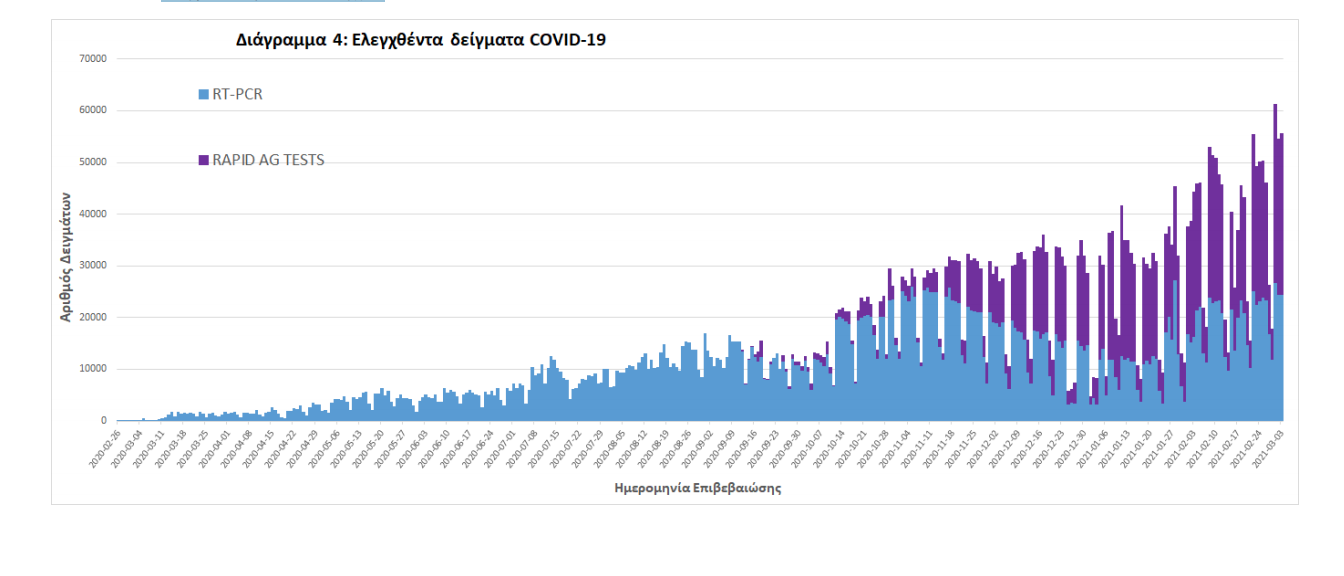Click the 20000 y-axis tick label

pyautogui.click(x=93, y=318)
